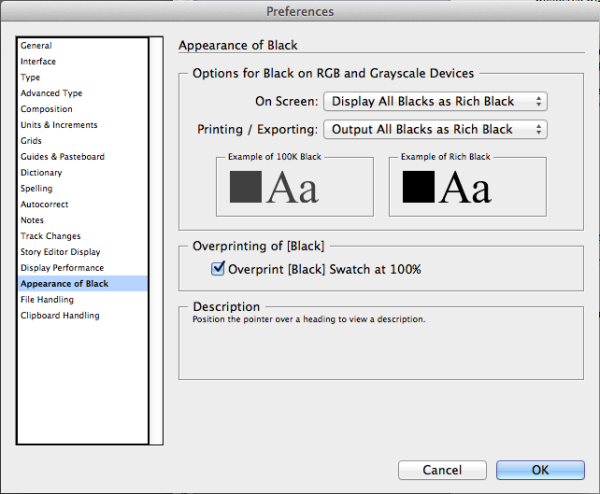
Task: Open the Printing / Exporting dropdown
Action: tap(435, 129)
